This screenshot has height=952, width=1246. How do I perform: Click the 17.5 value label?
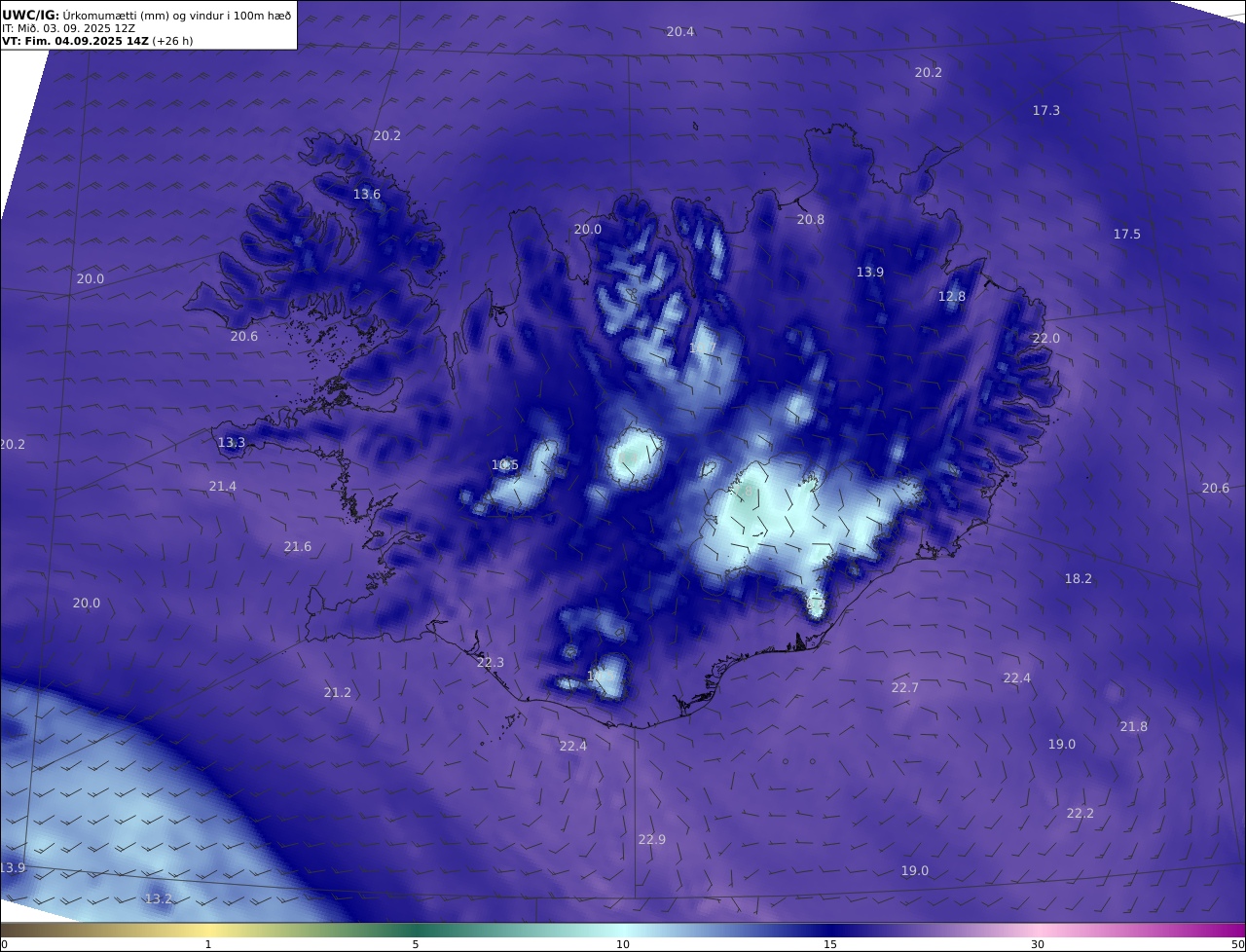tap(1127, 235)
